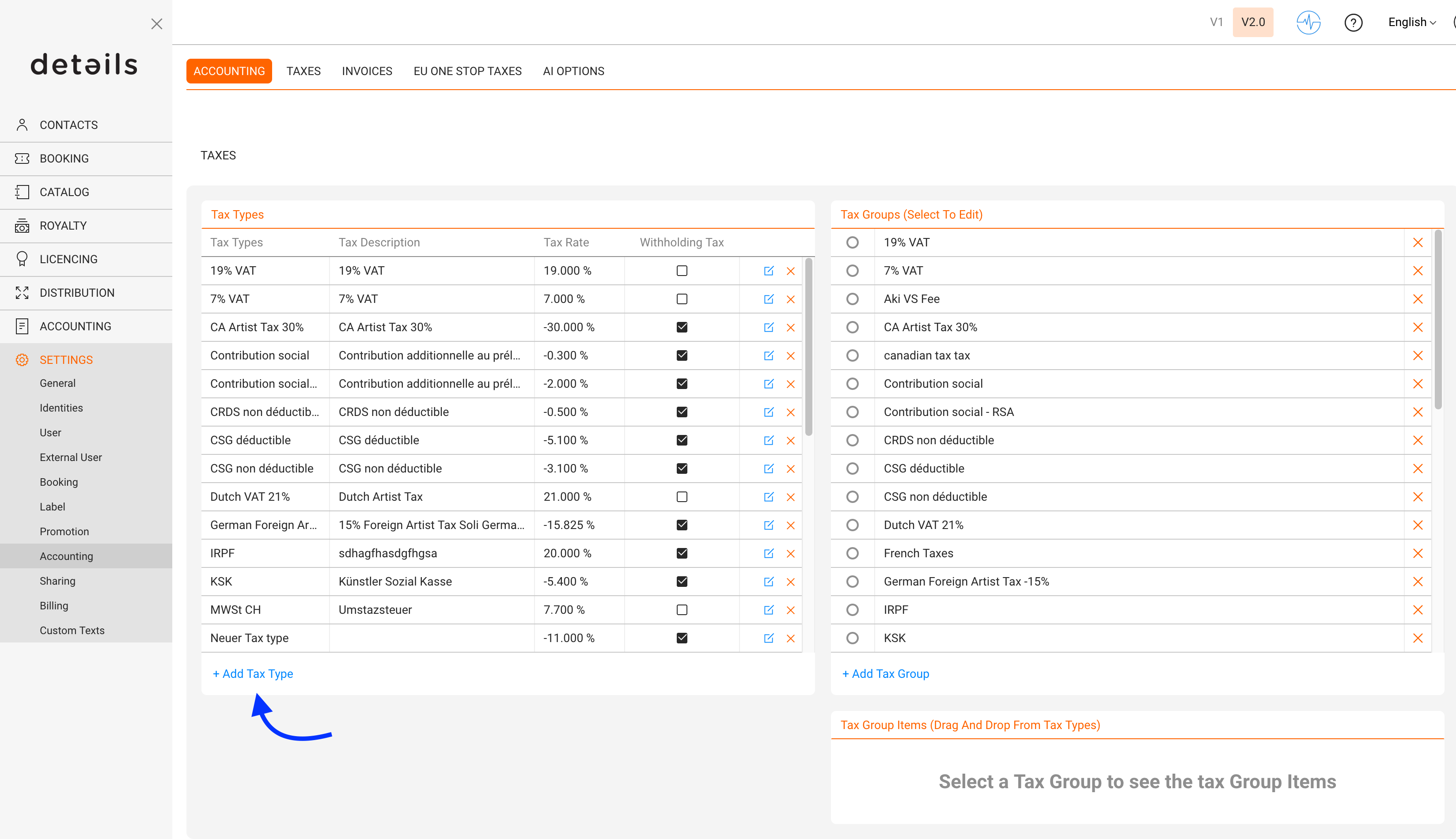
Task: Open the Invoices tab
Action: click(367, 71)
